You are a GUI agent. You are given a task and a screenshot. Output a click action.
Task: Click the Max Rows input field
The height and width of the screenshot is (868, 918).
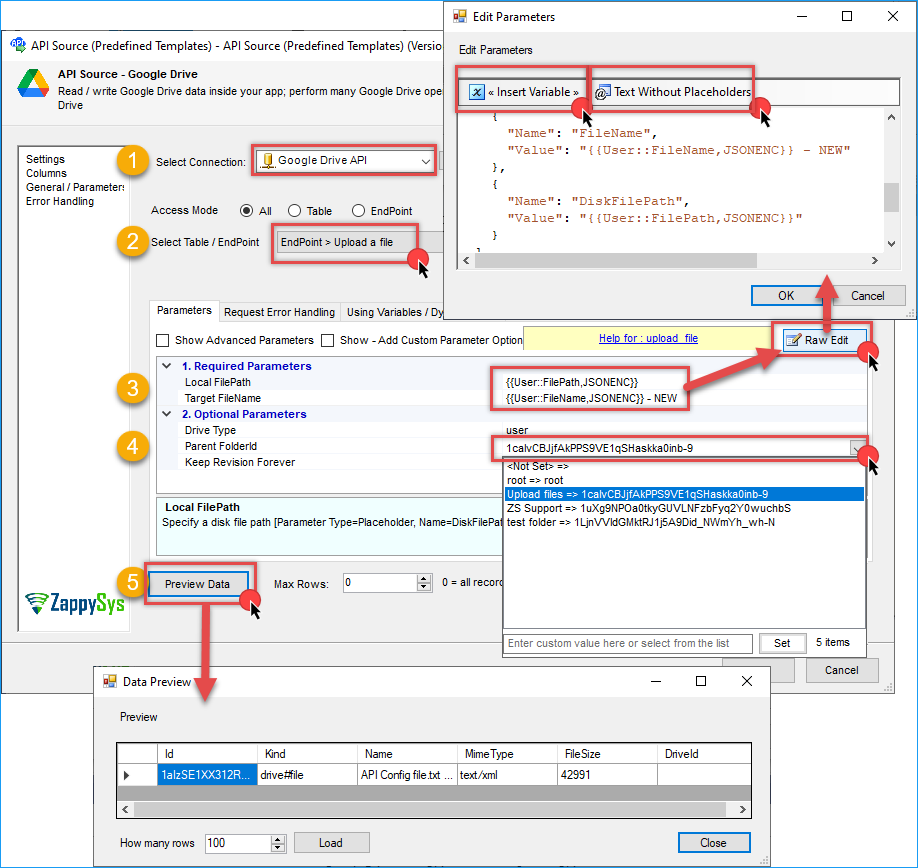(381, 583)
